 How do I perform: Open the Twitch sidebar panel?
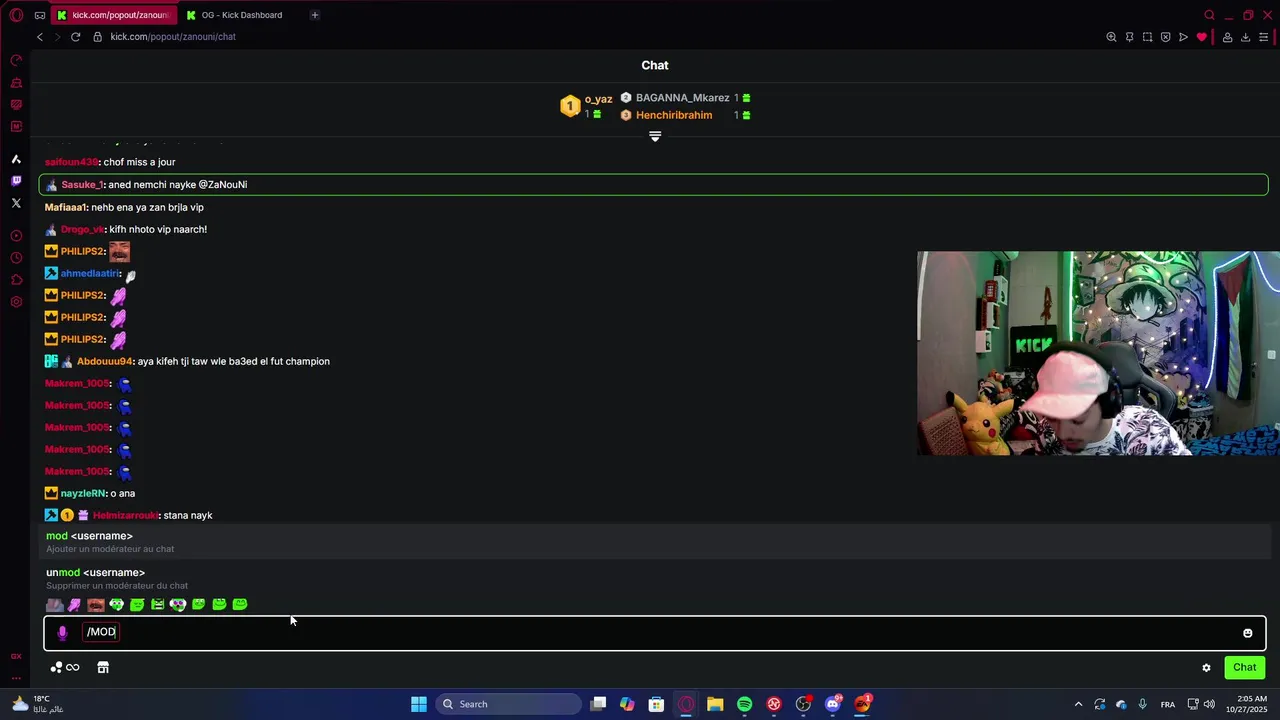(16, 181)
